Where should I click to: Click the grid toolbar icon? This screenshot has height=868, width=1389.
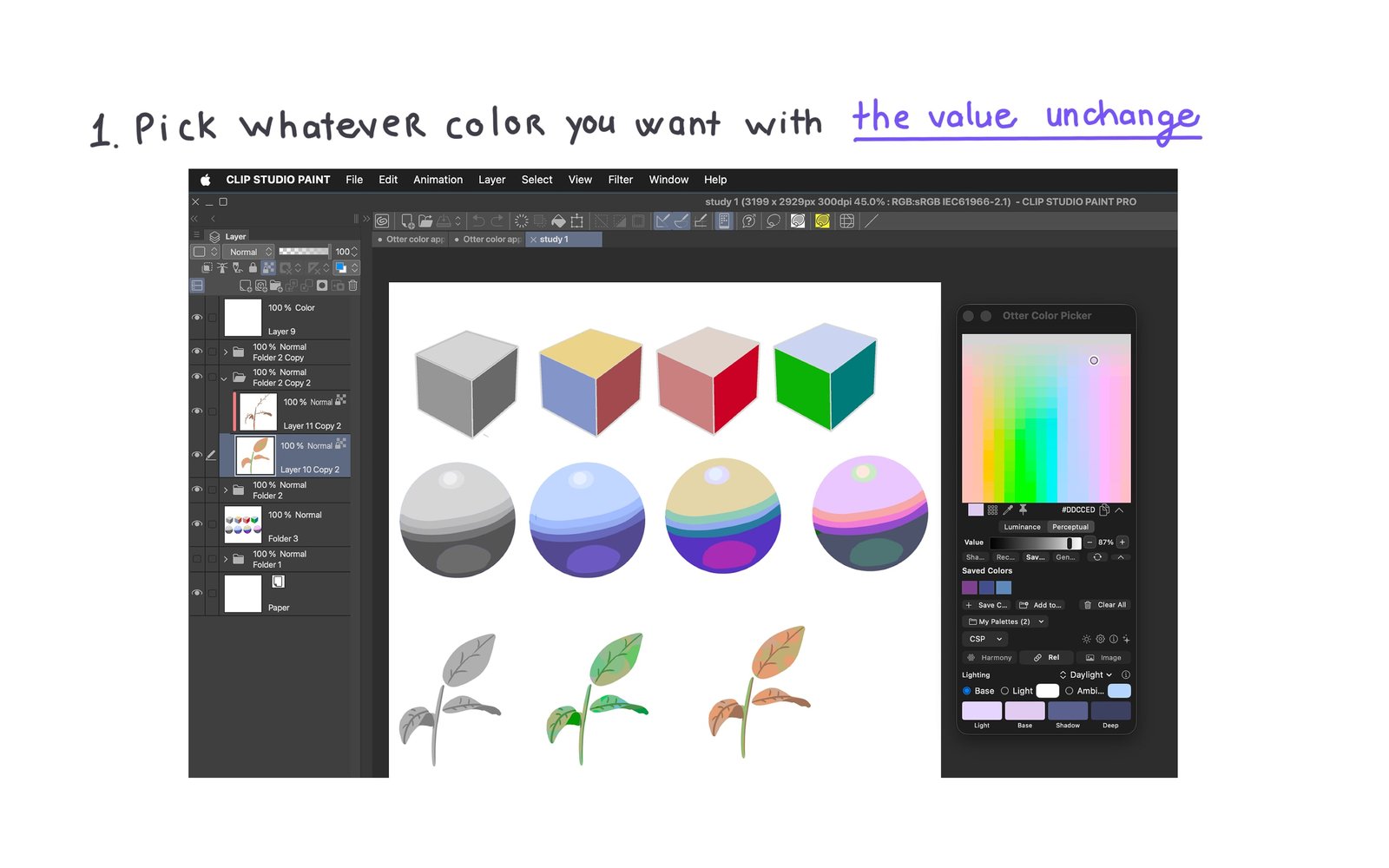[x=847, y=221]
